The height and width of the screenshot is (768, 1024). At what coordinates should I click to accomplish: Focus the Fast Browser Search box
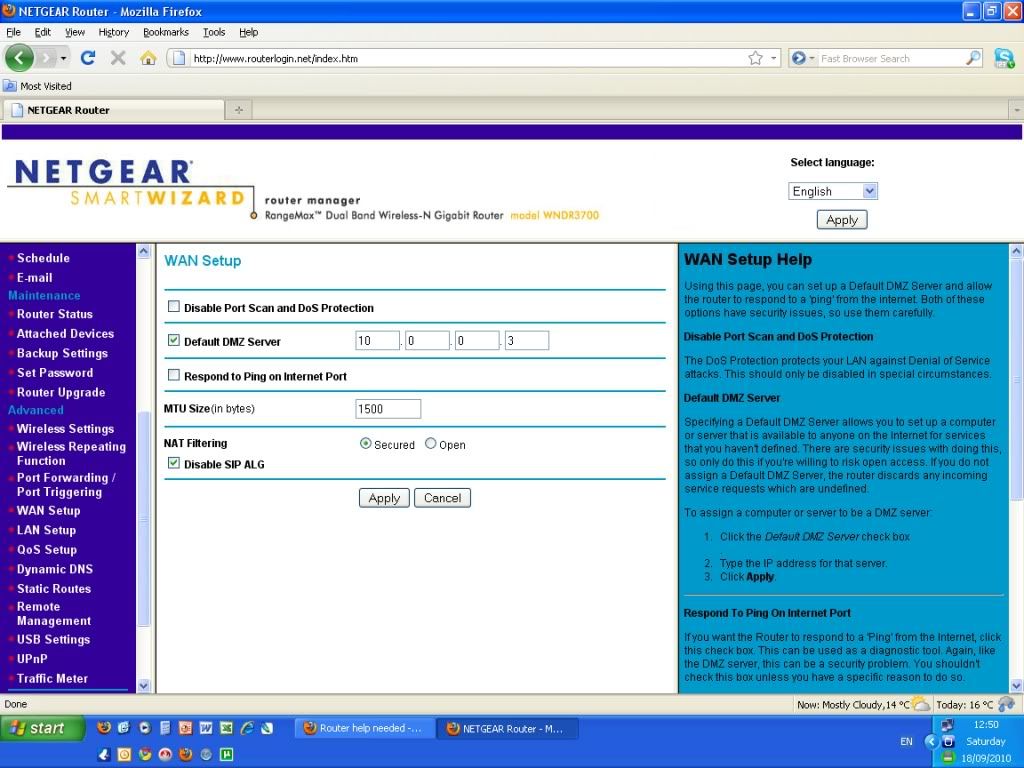click(x=891, y=58)
